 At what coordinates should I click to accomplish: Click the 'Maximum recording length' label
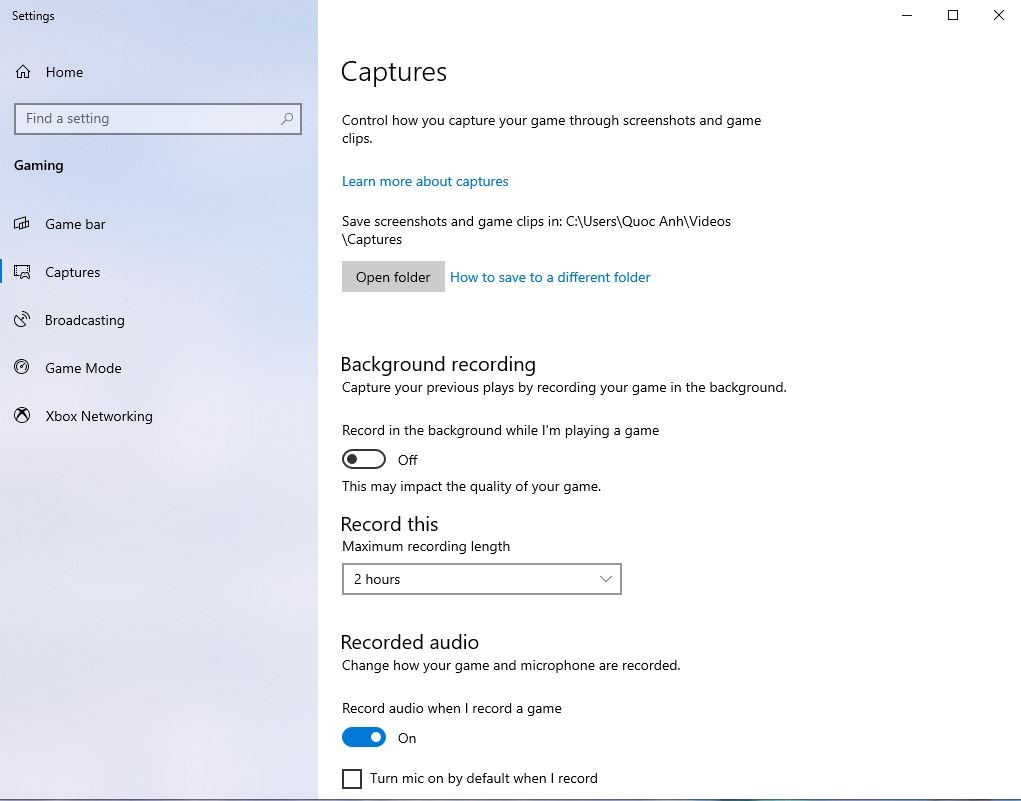point(425,546)
